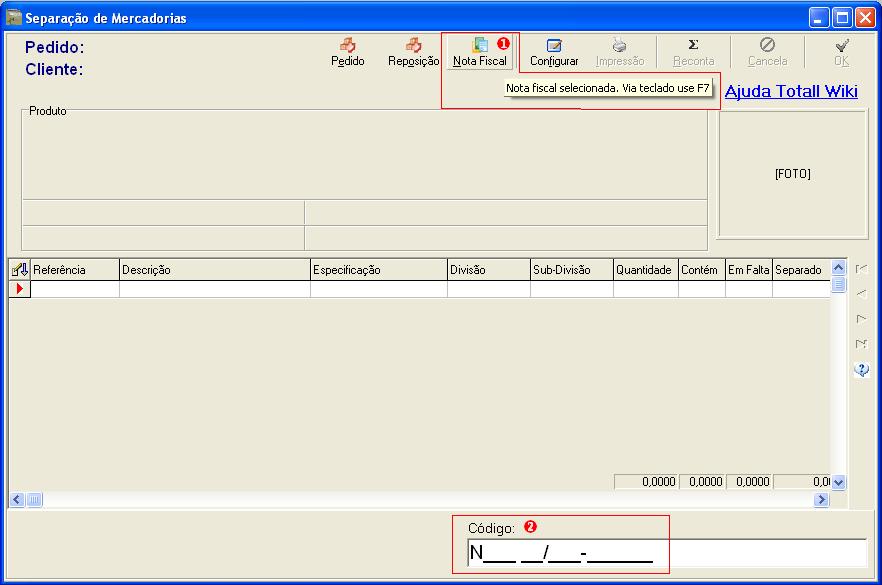Click the Separado column header

[x=801, y=270]
